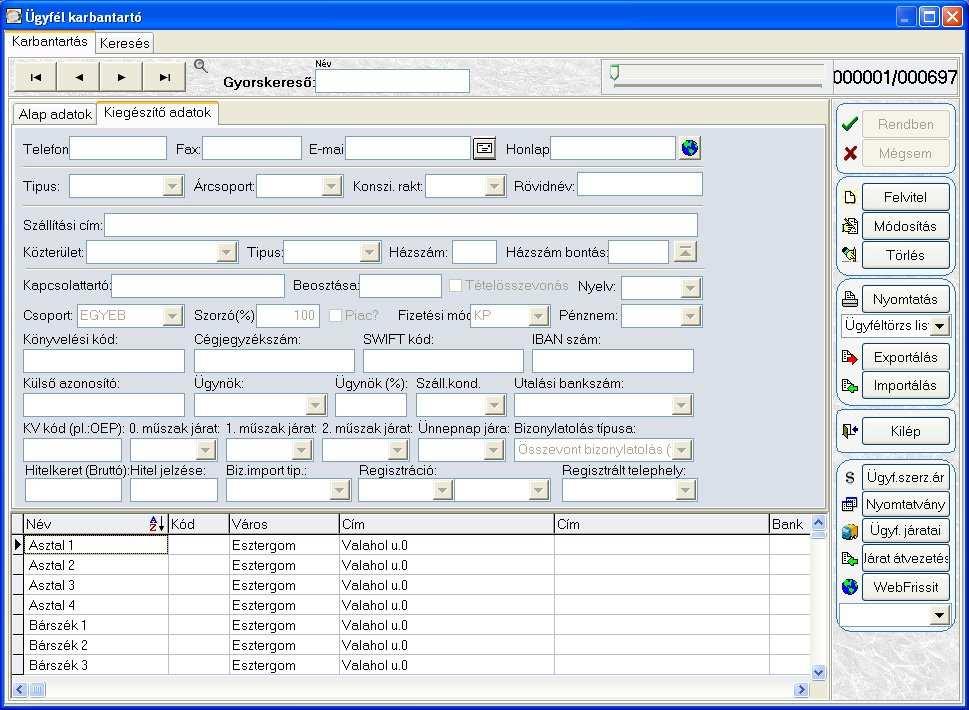The image size is (969, 710).
Task: Click the Felvitel button
Action: click(905, 197)
